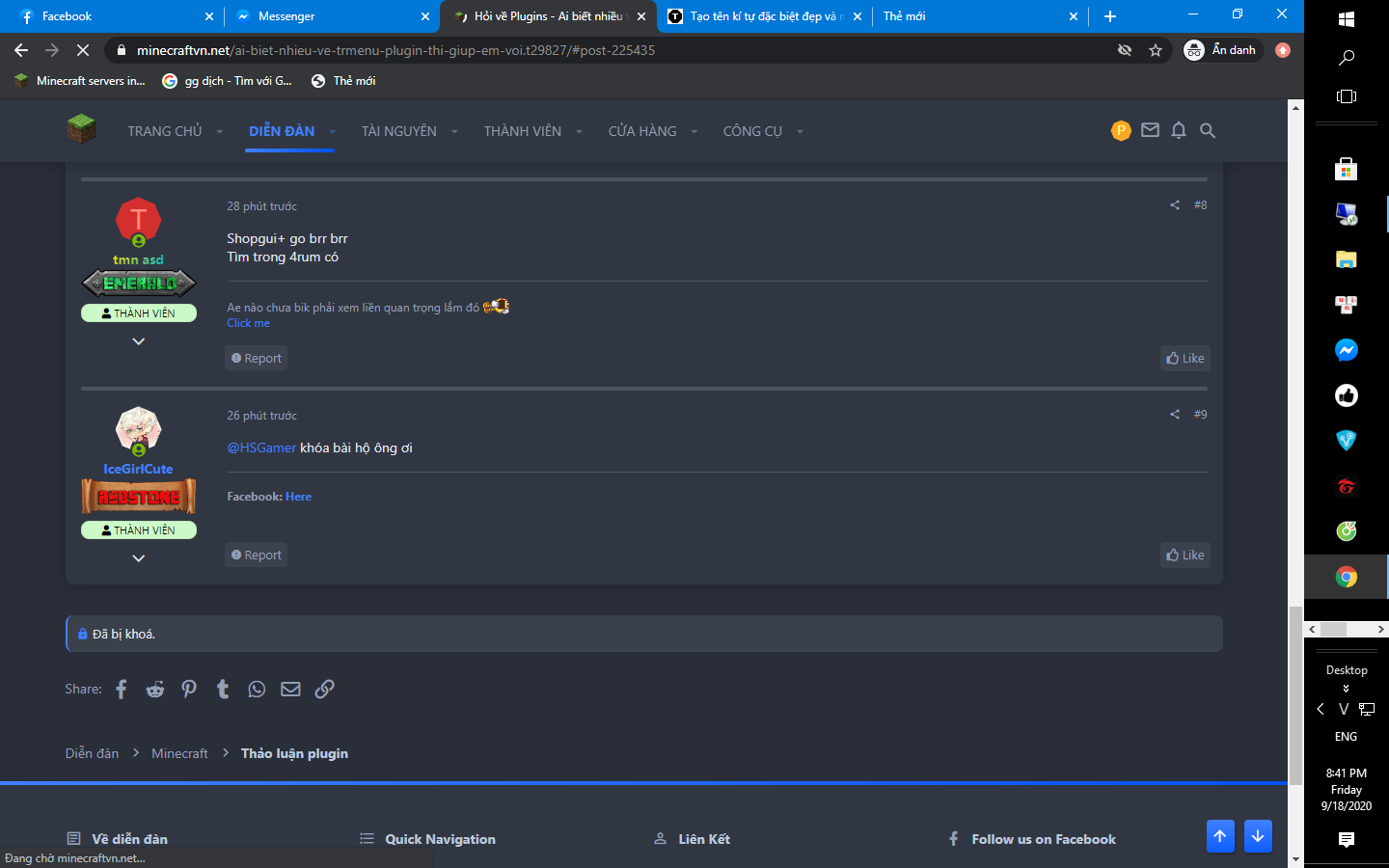1389x868 pixels.
Task: Share thread on Facebook icon
Action: point(122,689)
